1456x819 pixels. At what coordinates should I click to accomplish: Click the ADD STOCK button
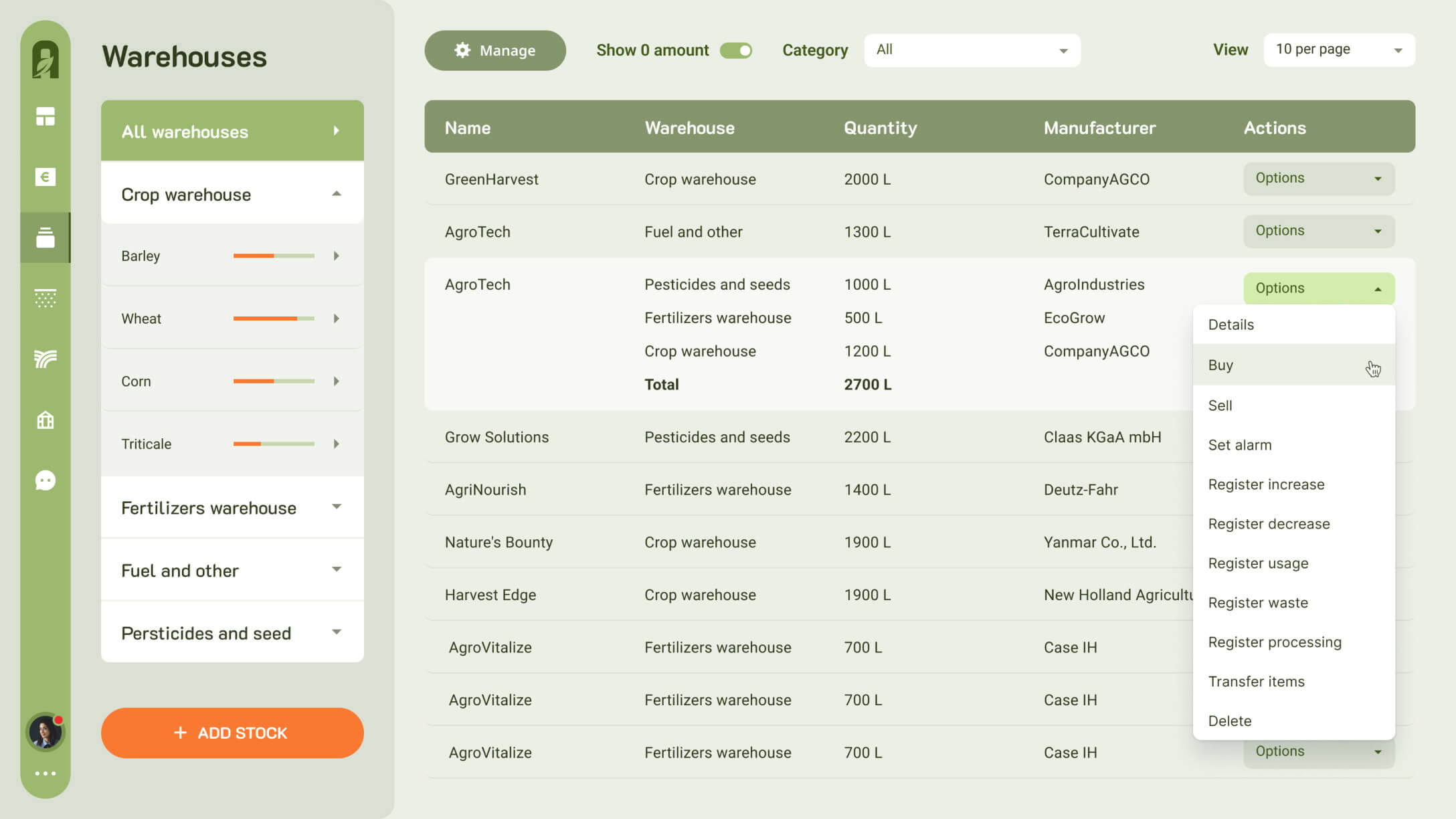232,733
